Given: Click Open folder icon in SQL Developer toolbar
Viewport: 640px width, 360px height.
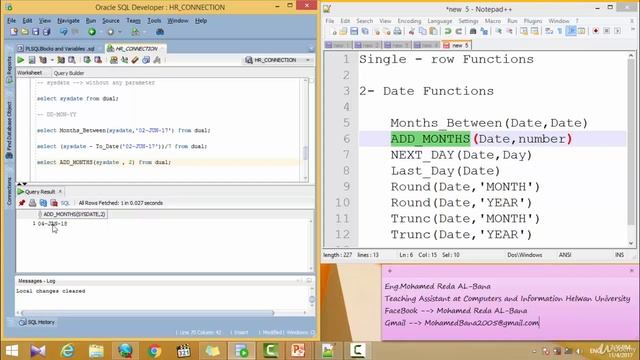Looking at the screenshot, I should pyautogui.click(x=25, y=31).
